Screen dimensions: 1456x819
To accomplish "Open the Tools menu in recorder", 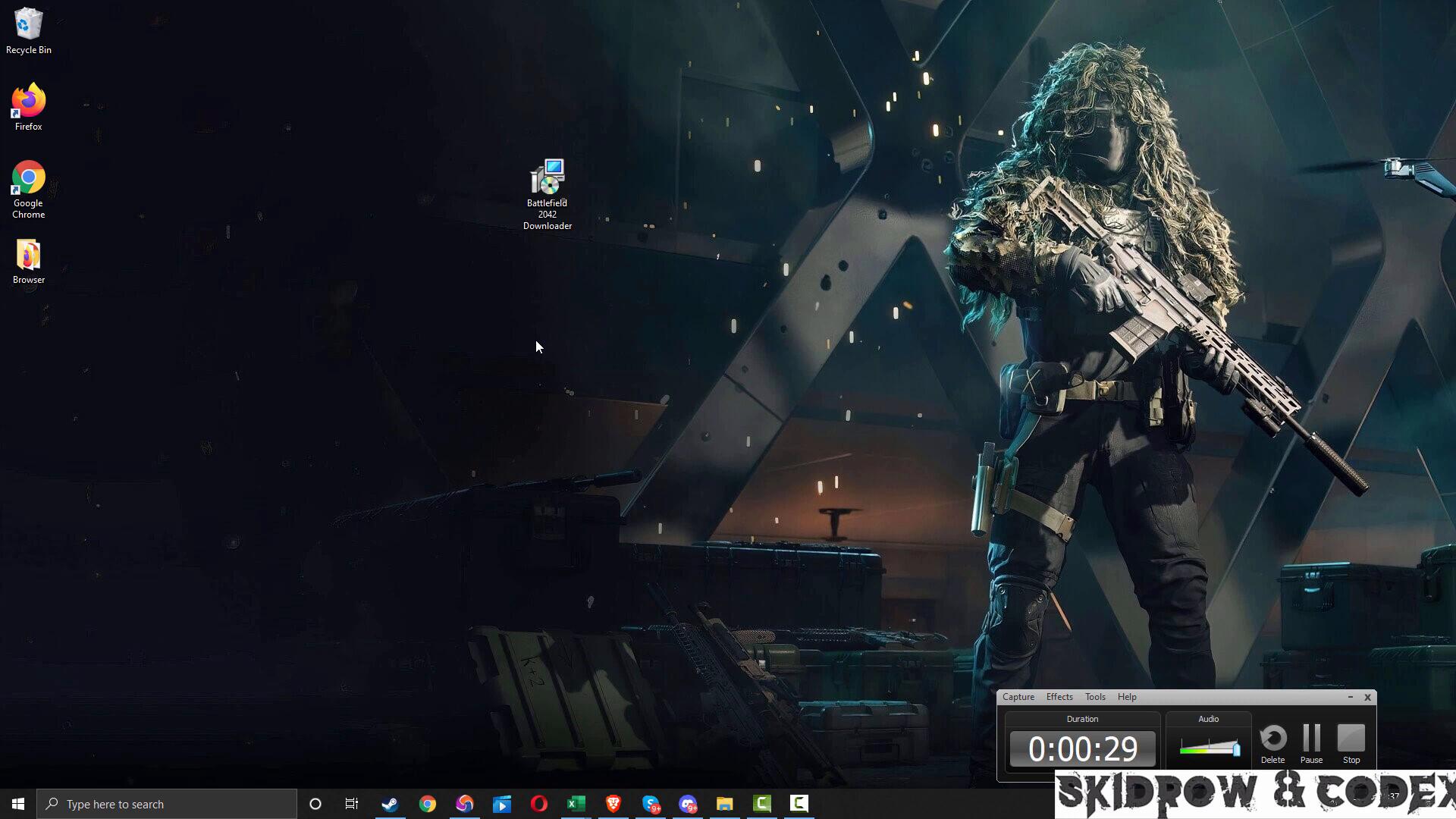I will (x=1094, y=697).
